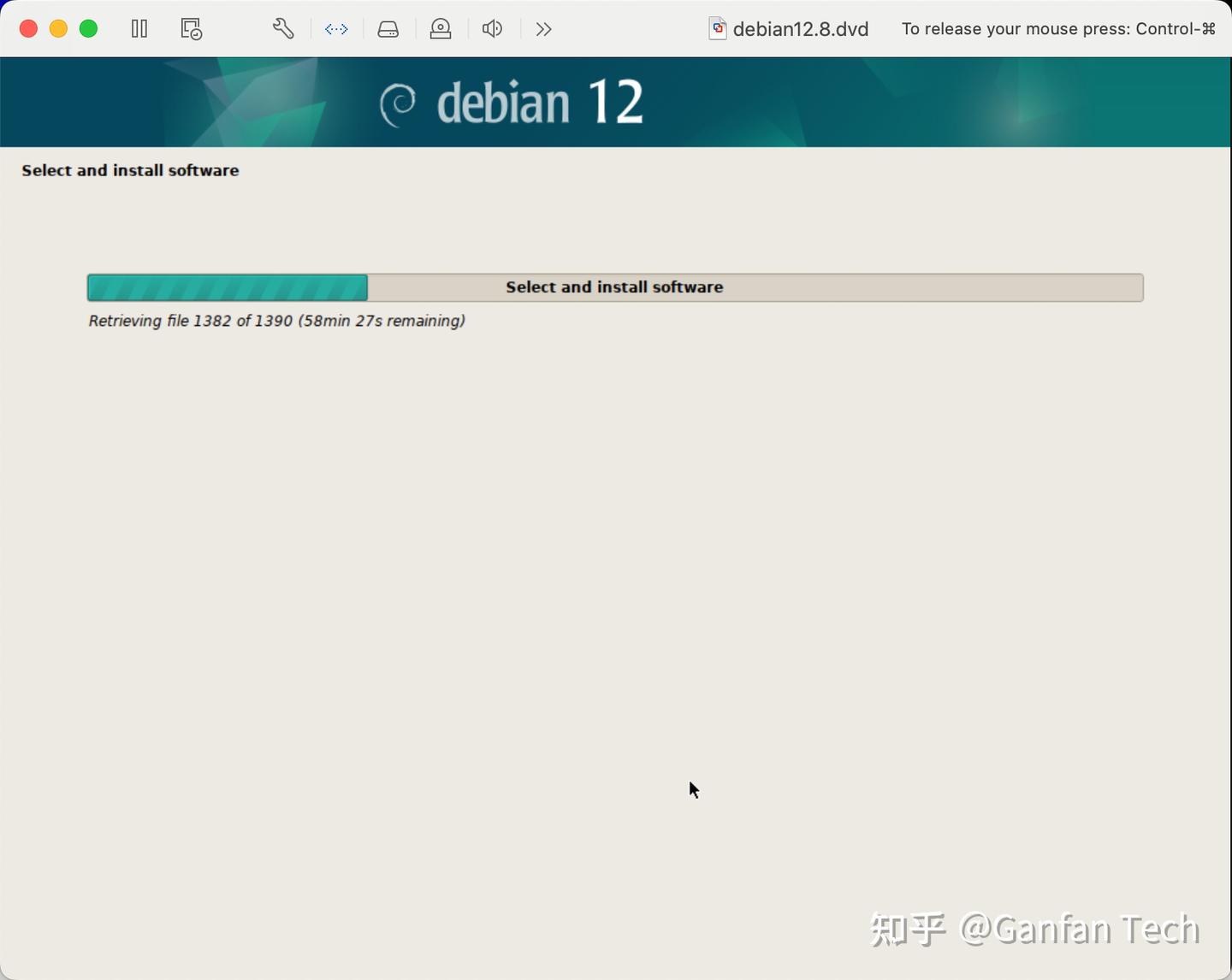The width and height of the screenshot is (1232, 980).
Task: Reveal more device icons via double arrow
Action: point(543,28)
